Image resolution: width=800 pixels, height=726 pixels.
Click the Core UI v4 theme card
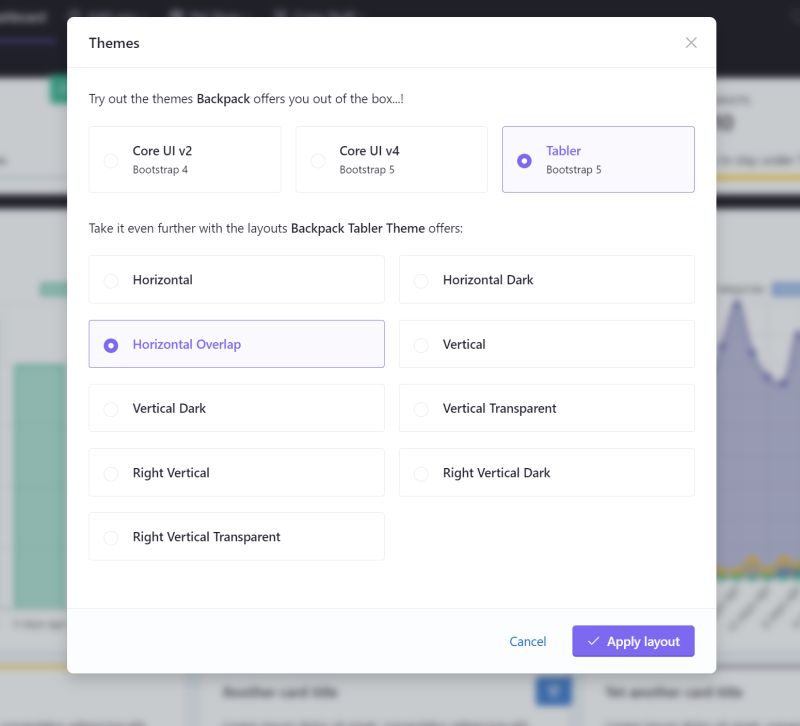pyautogui.click(x=391, y=160)
